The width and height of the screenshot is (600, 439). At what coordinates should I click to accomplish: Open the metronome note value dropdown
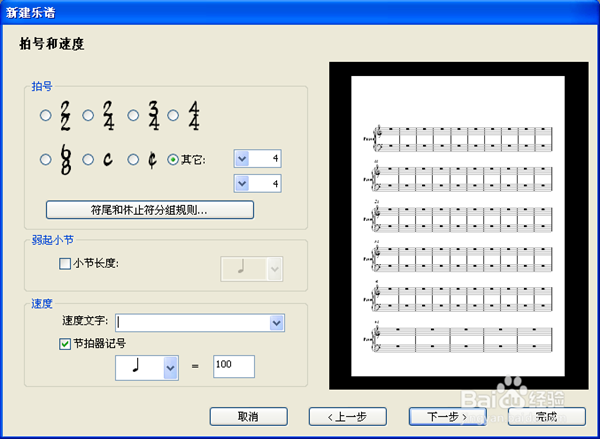[170, 367]
